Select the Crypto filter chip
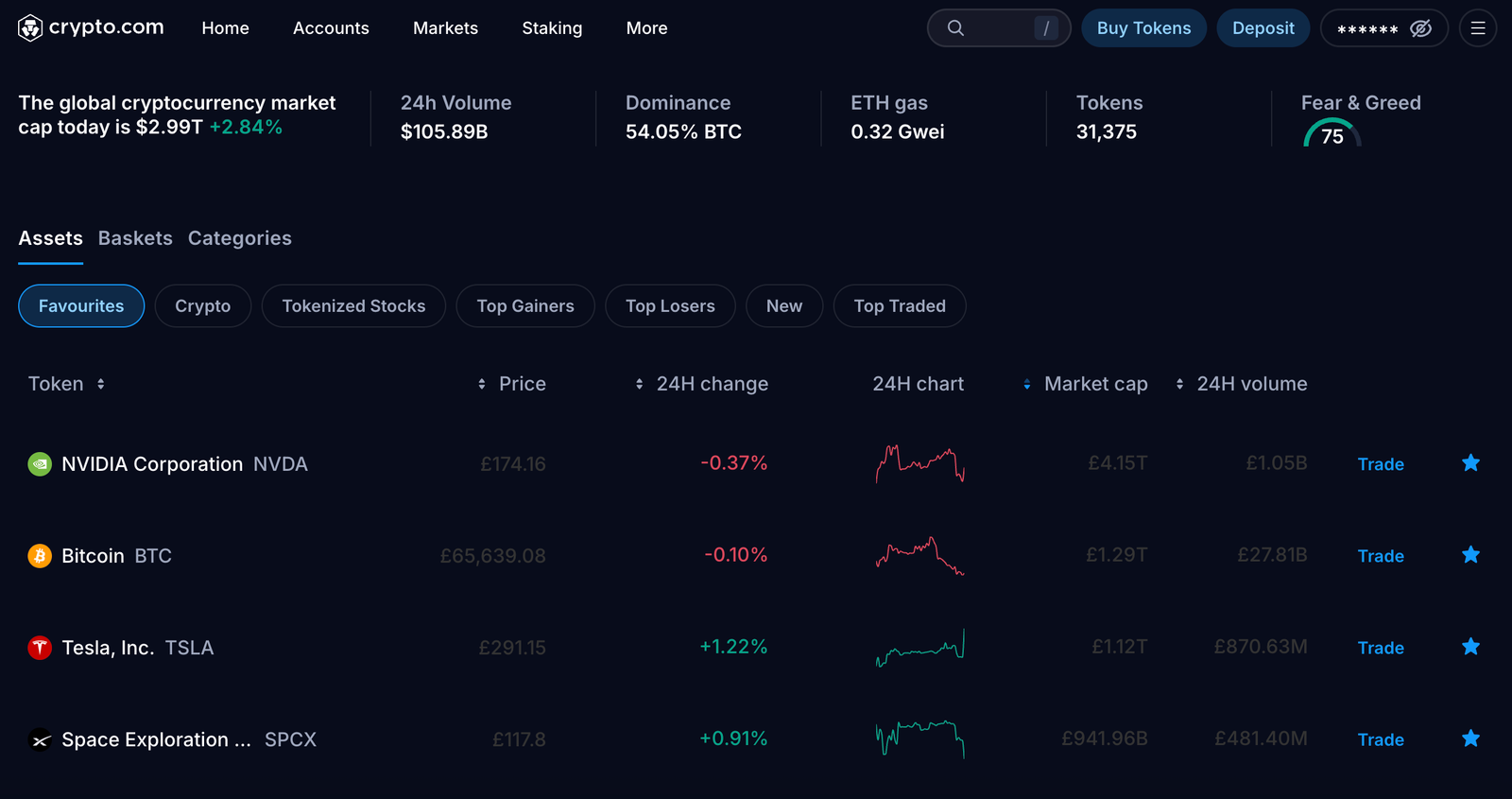The height and width of the screenshot is (799, 1512). click(203, 306)
